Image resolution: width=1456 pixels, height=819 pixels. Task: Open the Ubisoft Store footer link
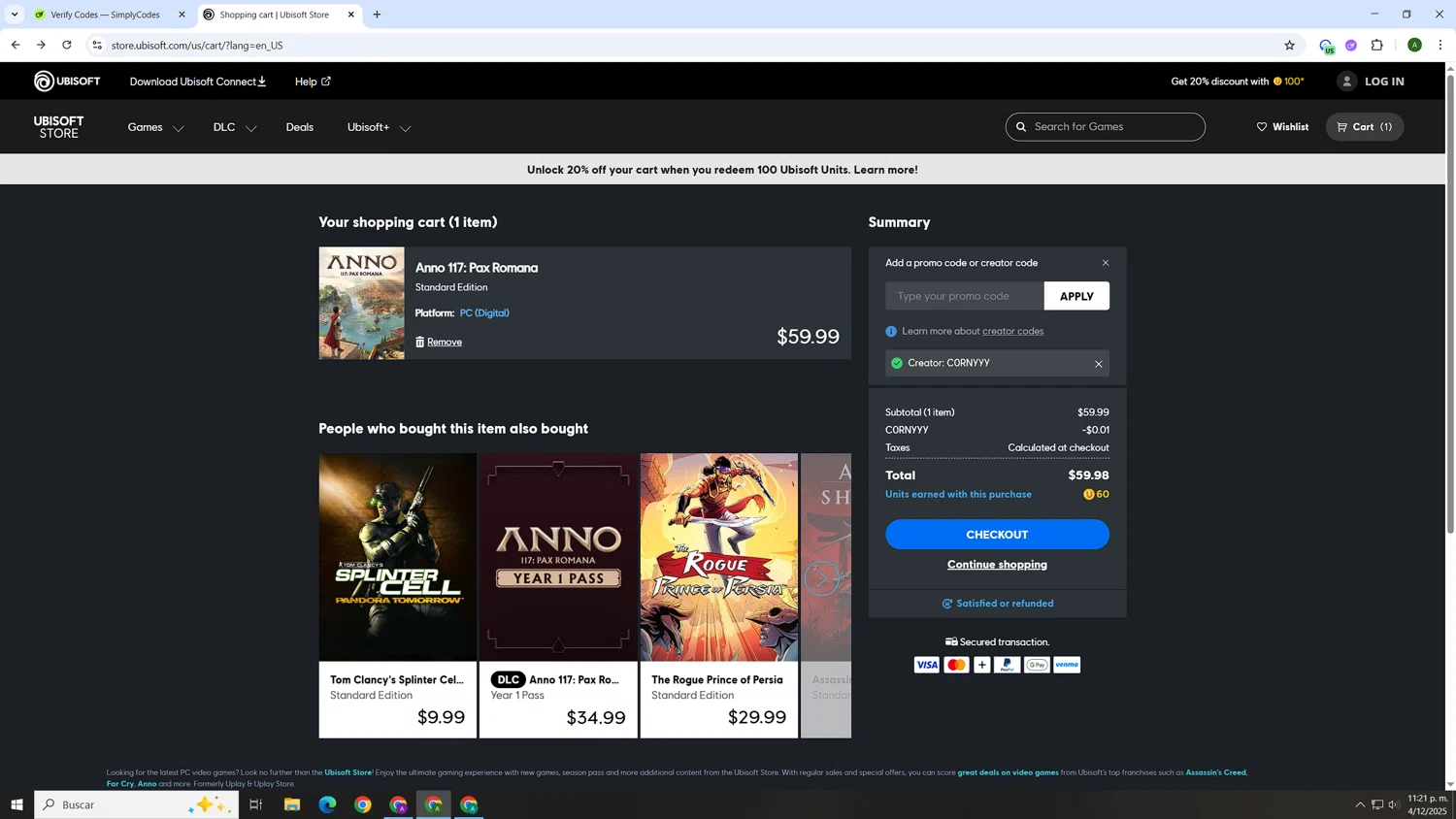[347, 772]
